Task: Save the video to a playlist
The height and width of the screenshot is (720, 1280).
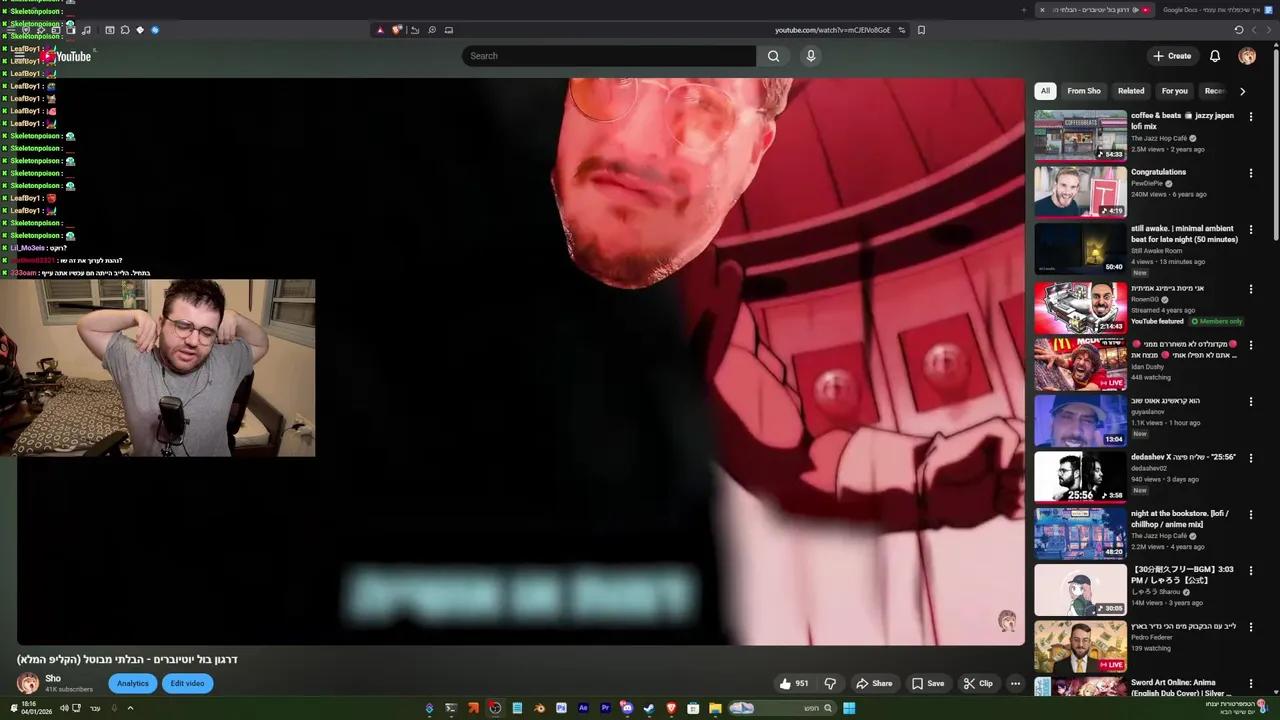Action: (x=928, y=684)
